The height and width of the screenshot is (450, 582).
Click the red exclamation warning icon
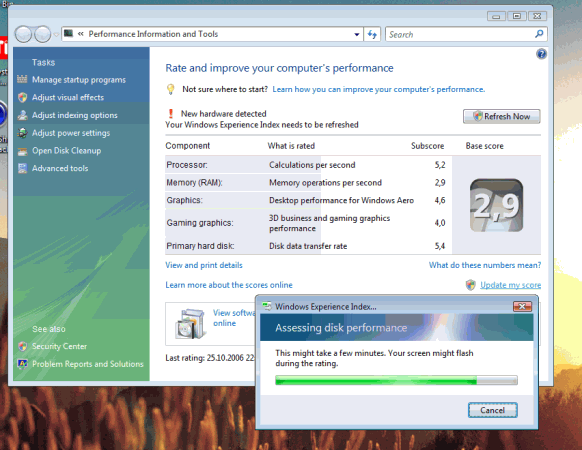pos(171,114)
